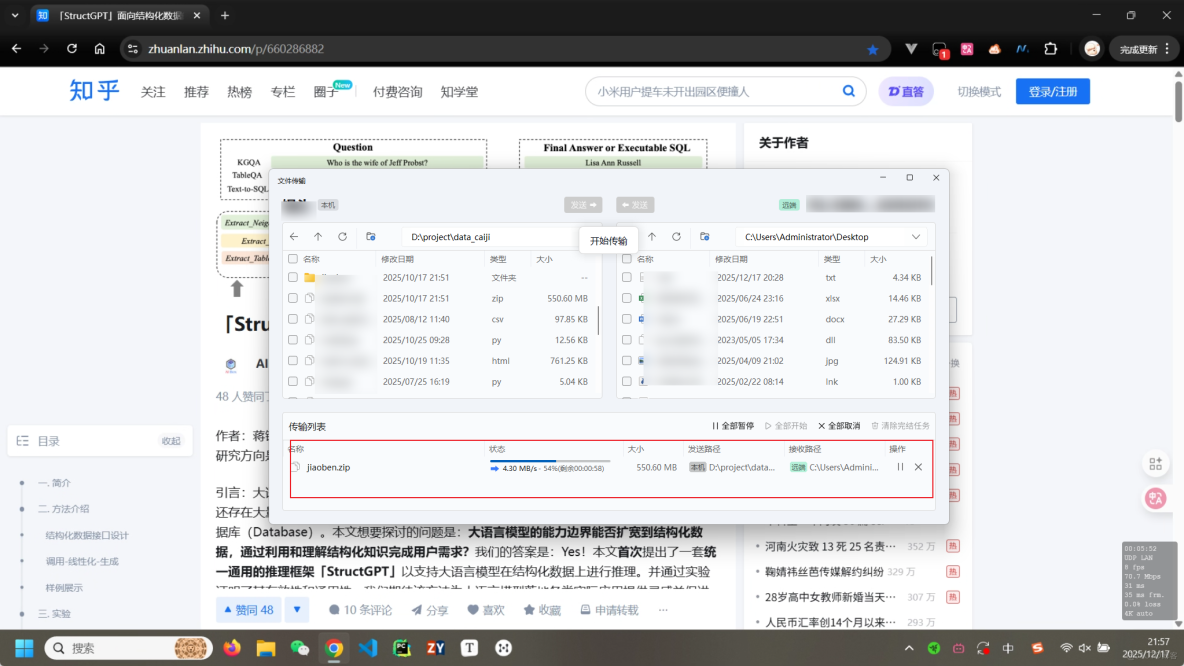Bookmark the page with the address bar star
The image size is (1184, 666).
871,48
